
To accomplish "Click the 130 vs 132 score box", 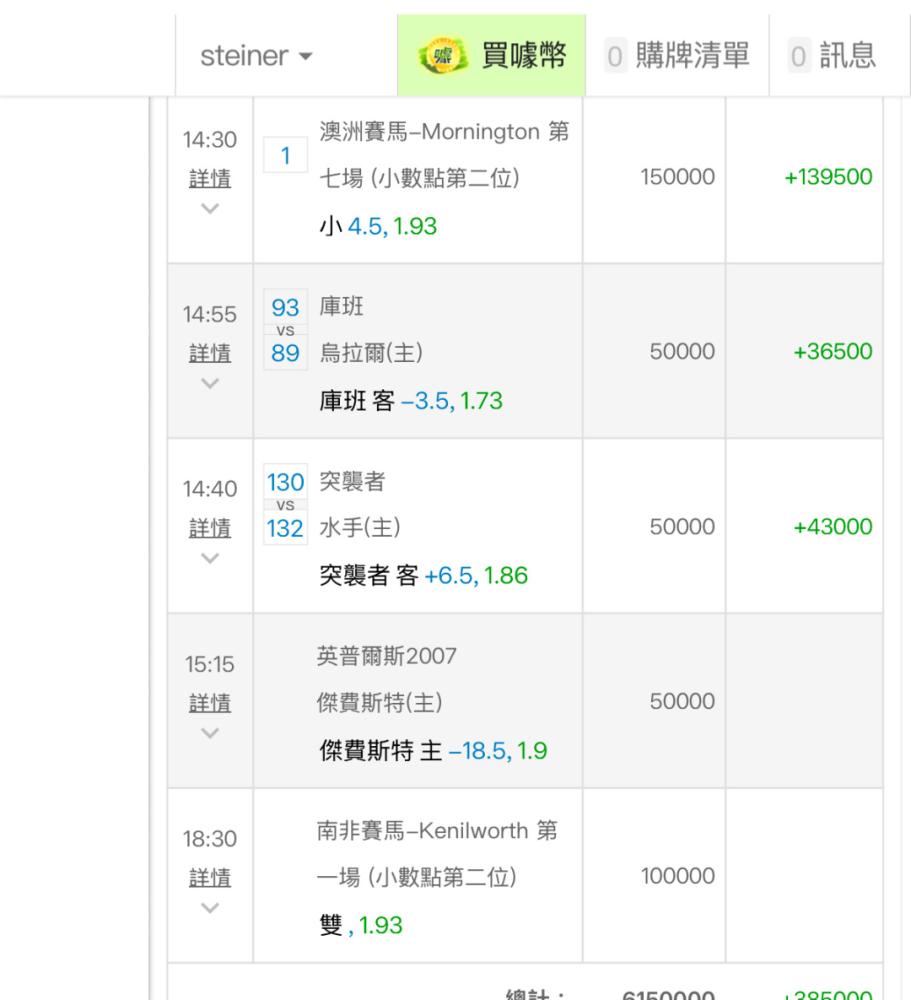I will (285, 505).
